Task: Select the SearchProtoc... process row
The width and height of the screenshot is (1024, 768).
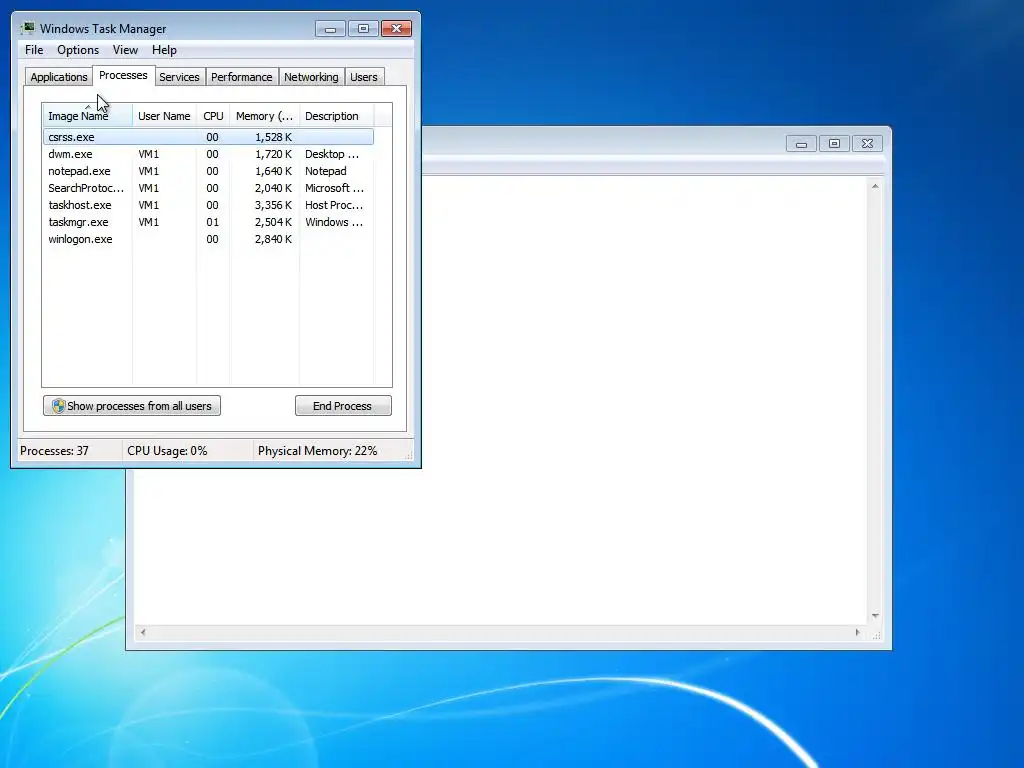Action: coord(208,188)
